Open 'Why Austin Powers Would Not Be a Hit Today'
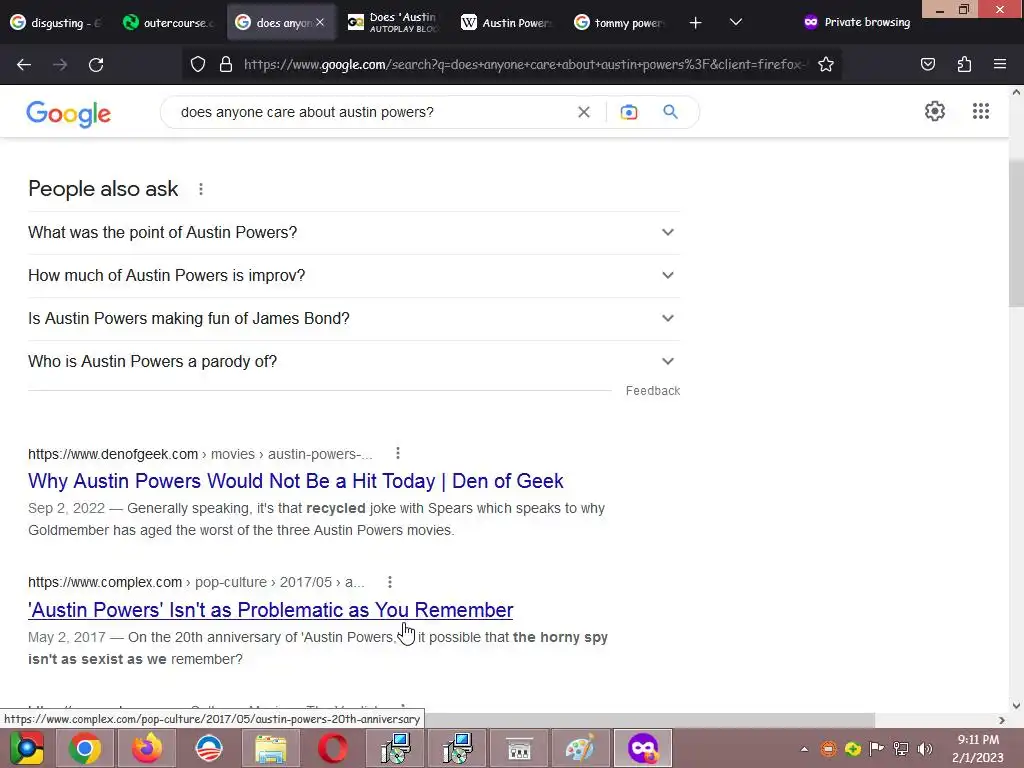The image size is (1024, 768). pyautogui.click(x=295, y=481)
